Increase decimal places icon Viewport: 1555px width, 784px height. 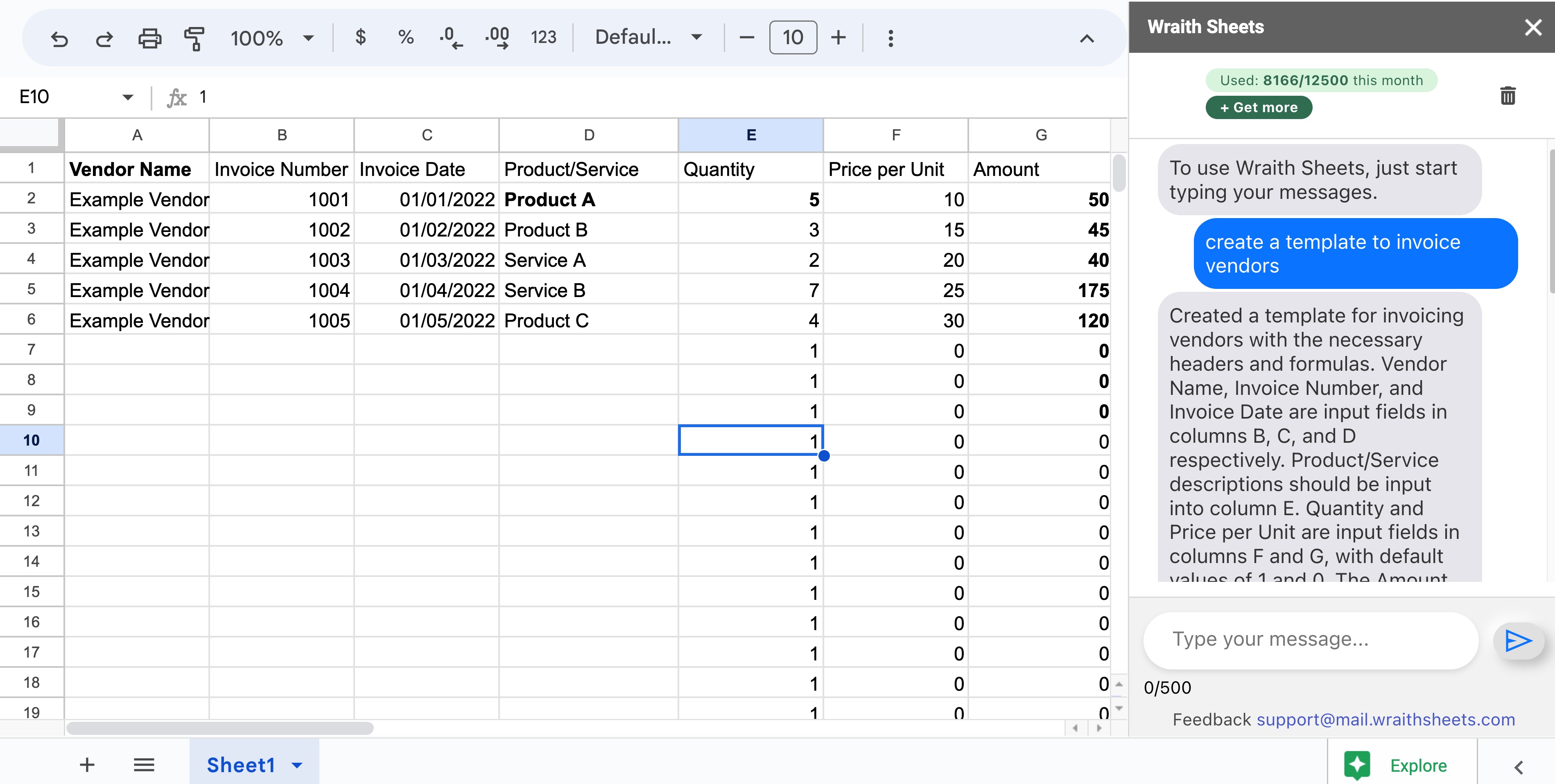(x=497, y=37)
